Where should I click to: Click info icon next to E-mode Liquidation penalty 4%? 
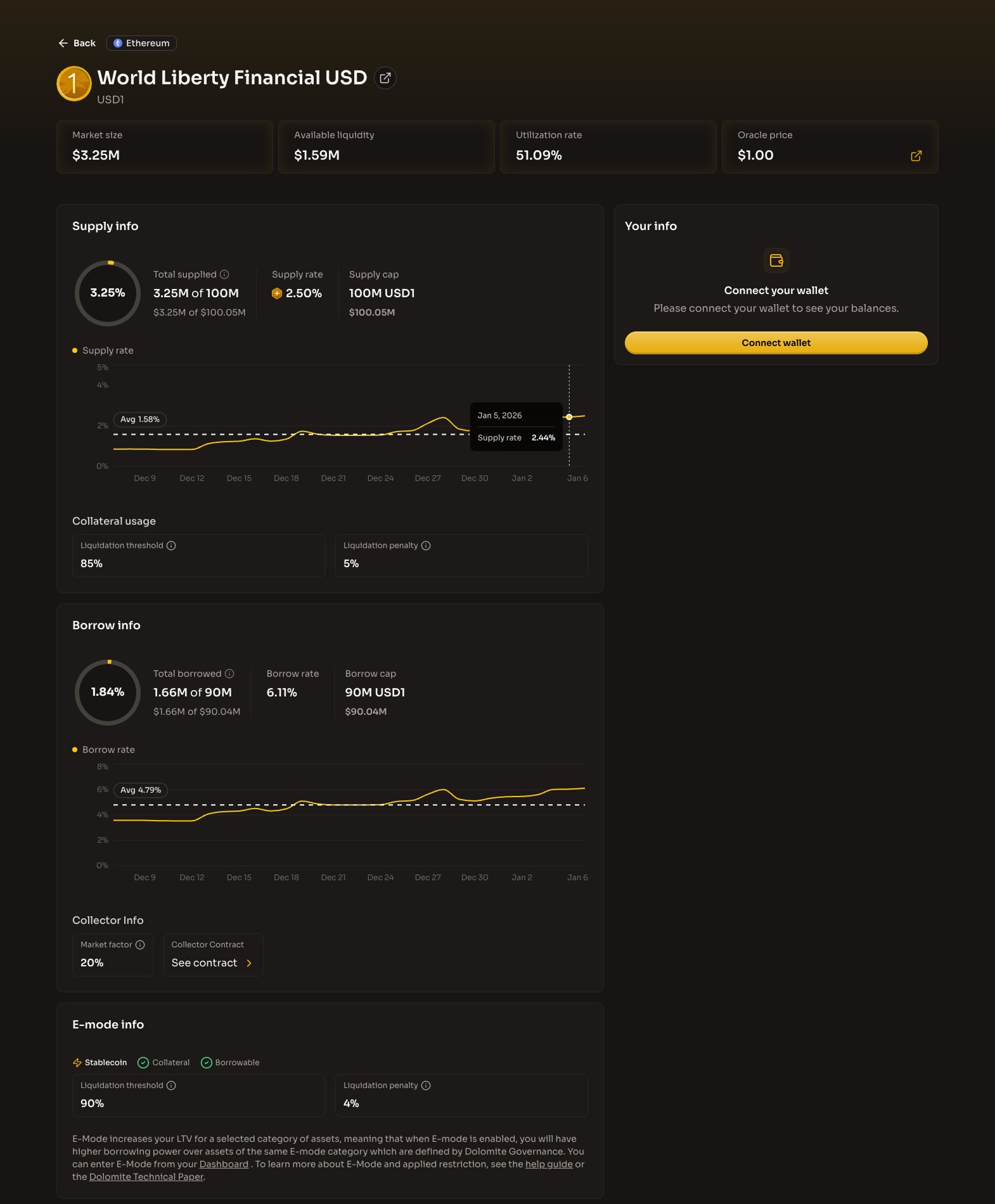click(x=426, y=1086)
